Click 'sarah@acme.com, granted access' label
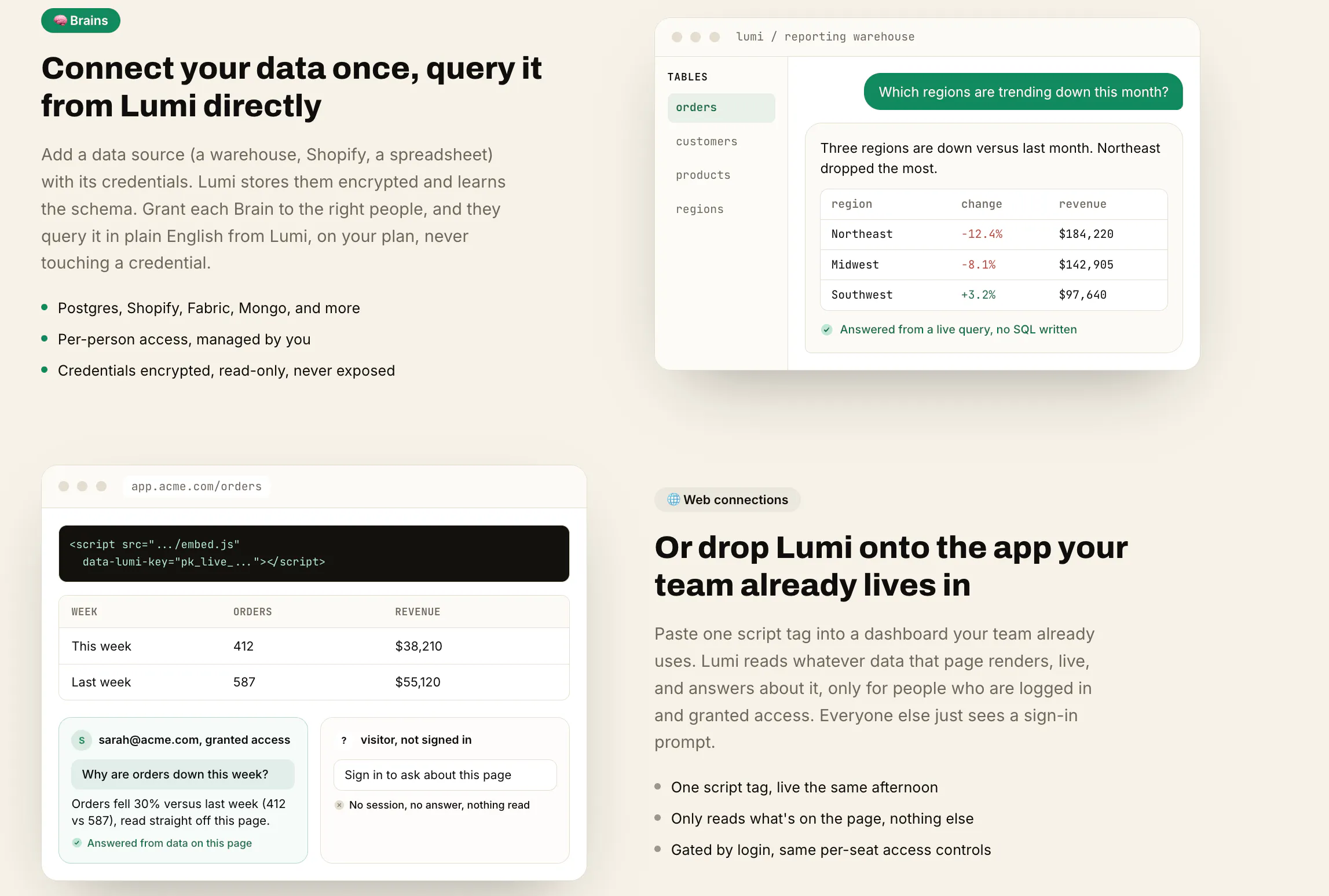The image size is (1329, 896). coord(194,740)
